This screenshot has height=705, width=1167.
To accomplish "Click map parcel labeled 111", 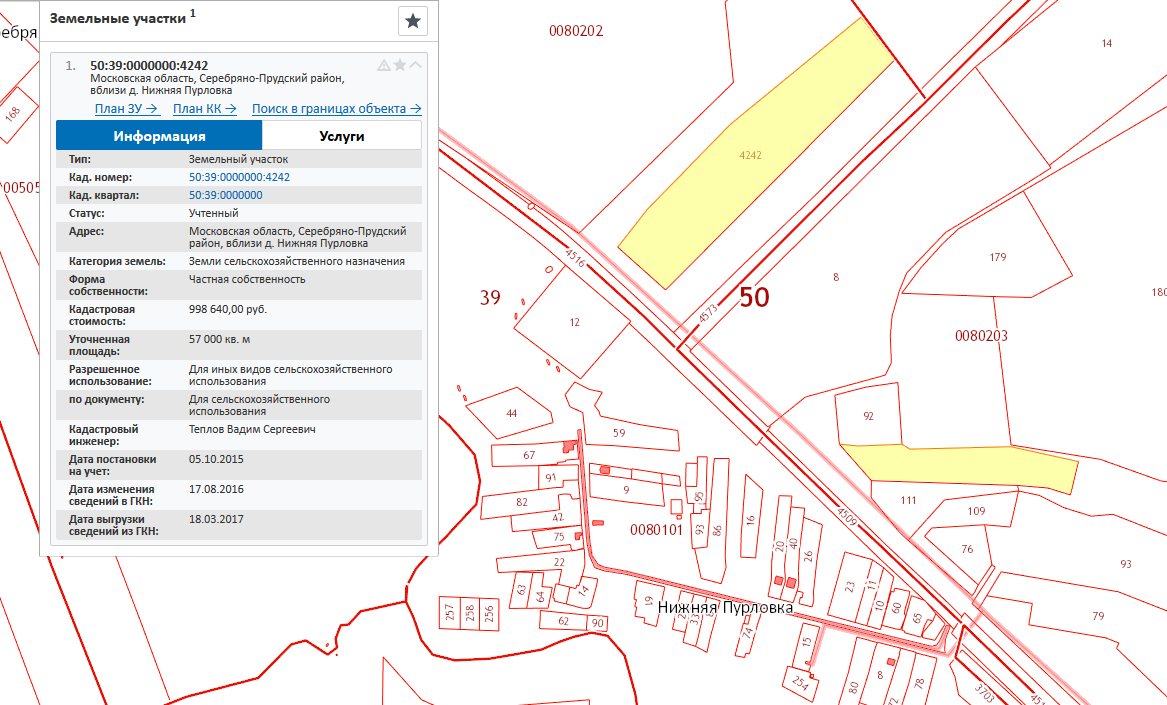I will coord(908,500).
